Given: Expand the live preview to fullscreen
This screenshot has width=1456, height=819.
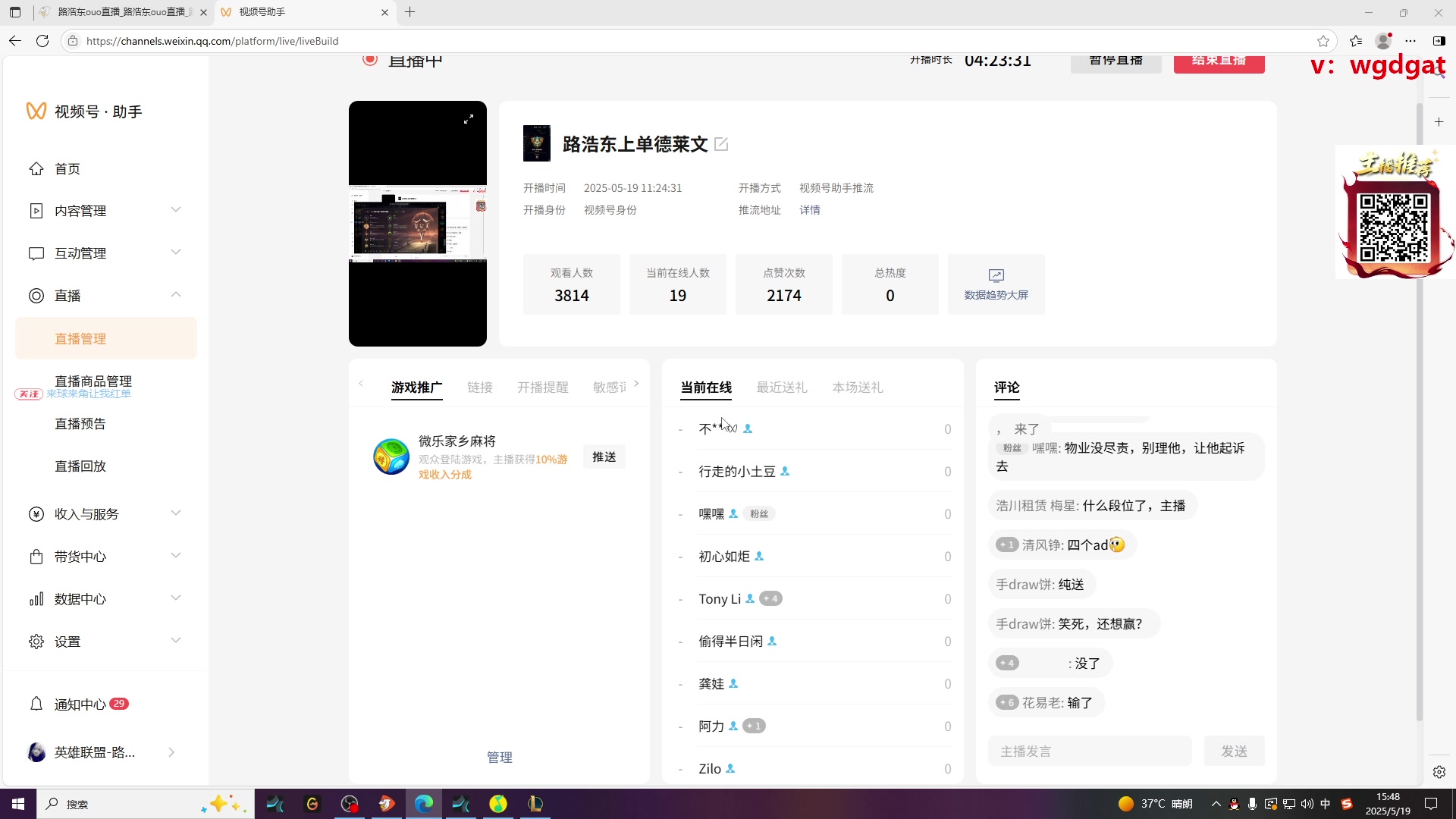Looking at the screenshot, I should click(x=469, y=119).
